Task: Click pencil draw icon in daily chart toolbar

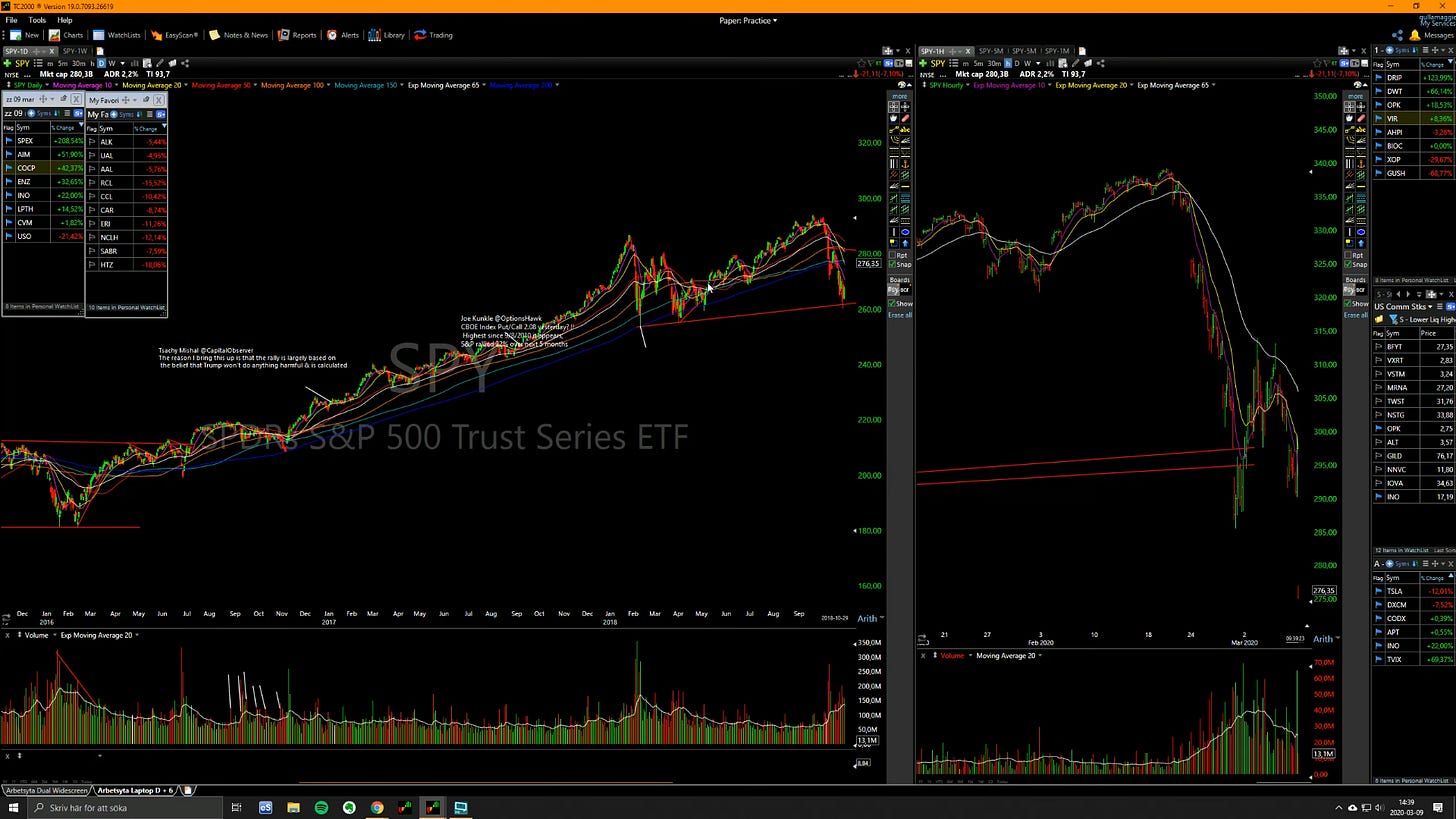Action: (160, 63)
